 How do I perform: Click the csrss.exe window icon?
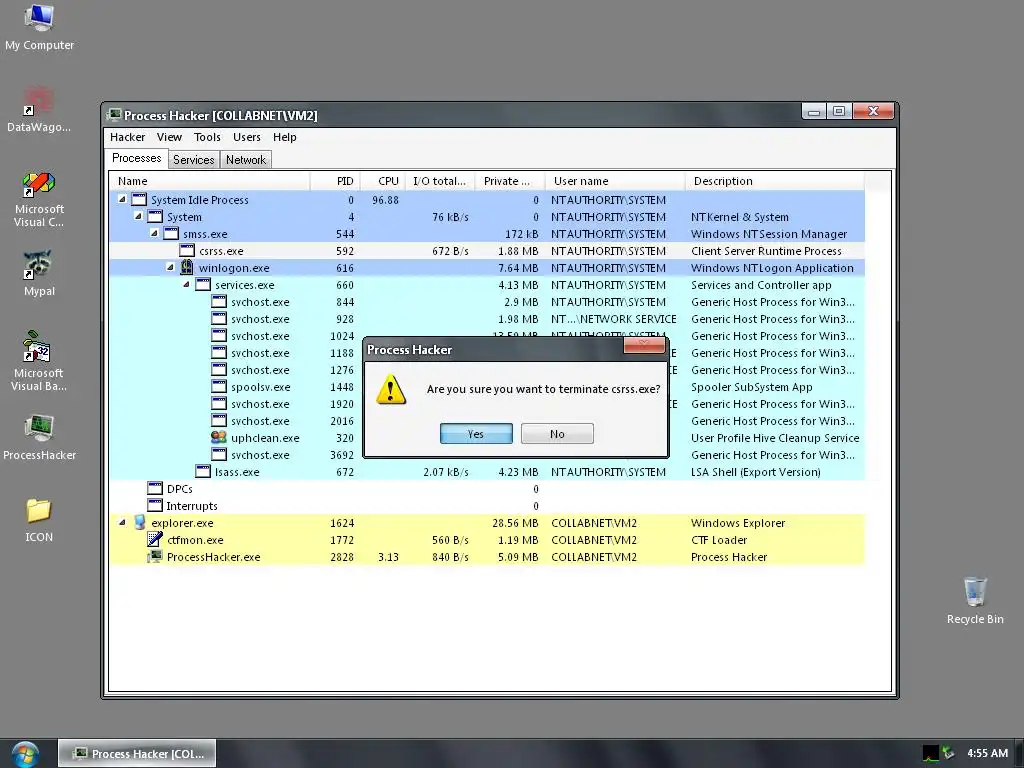(187, 251)
